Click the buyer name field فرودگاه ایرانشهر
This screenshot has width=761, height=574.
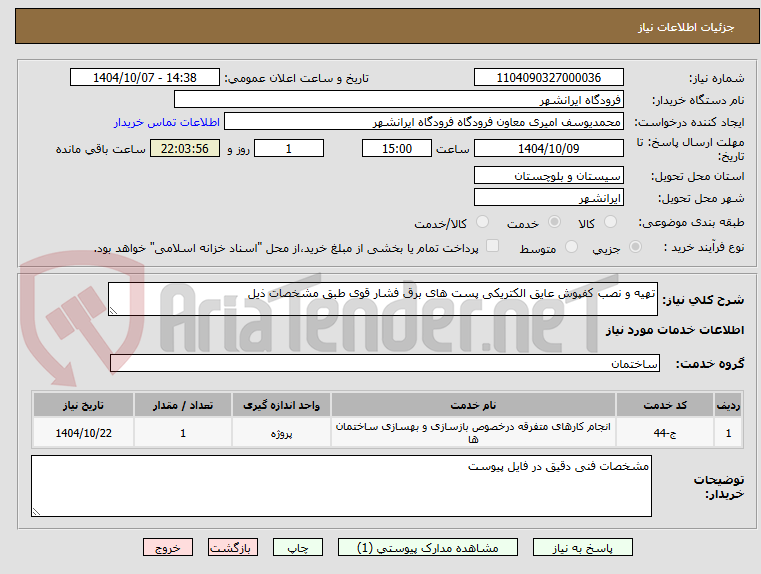pyautogui.click(x=398, y=99)
